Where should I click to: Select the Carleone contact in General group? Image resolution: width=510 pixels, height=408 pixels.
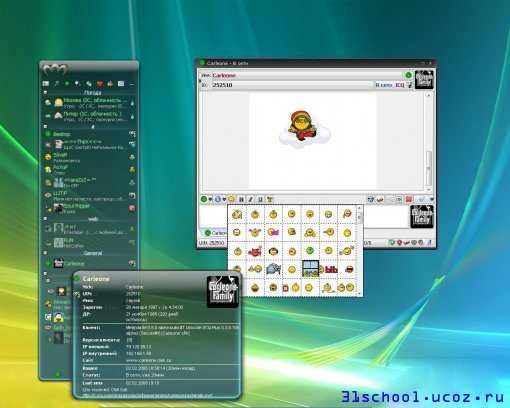(x=90, y=263)
